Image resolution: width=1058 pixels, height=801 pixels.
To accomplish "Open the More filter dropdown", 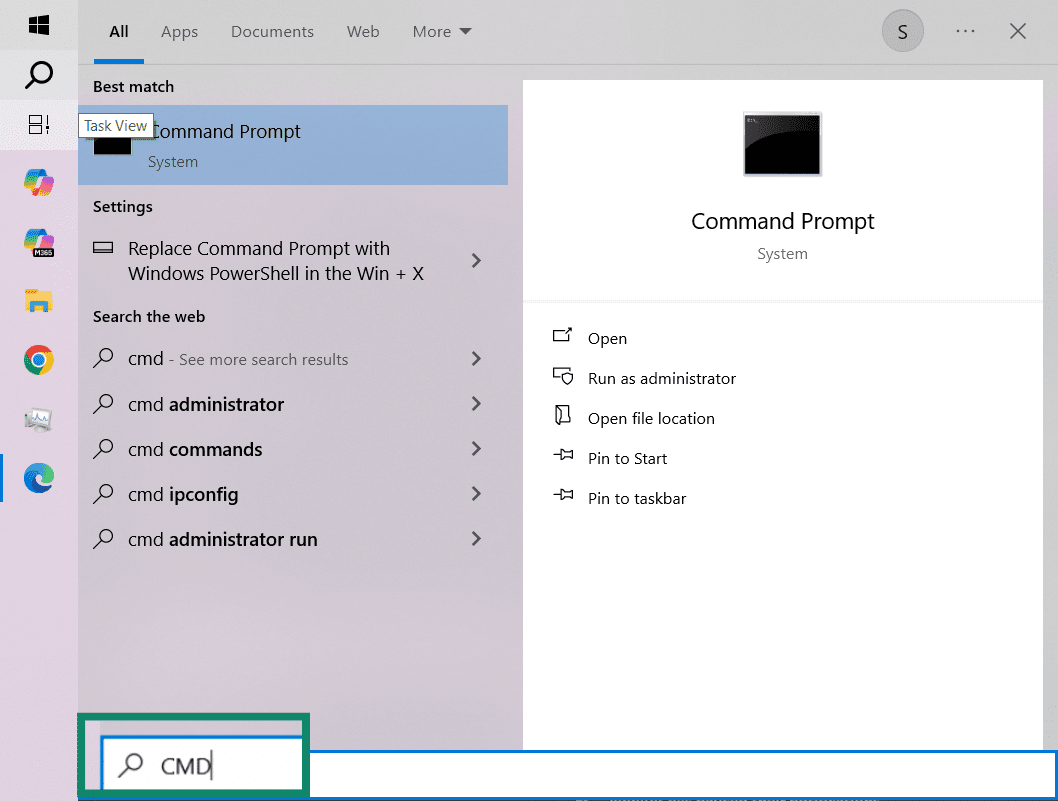I will click(x=441, y=31).
